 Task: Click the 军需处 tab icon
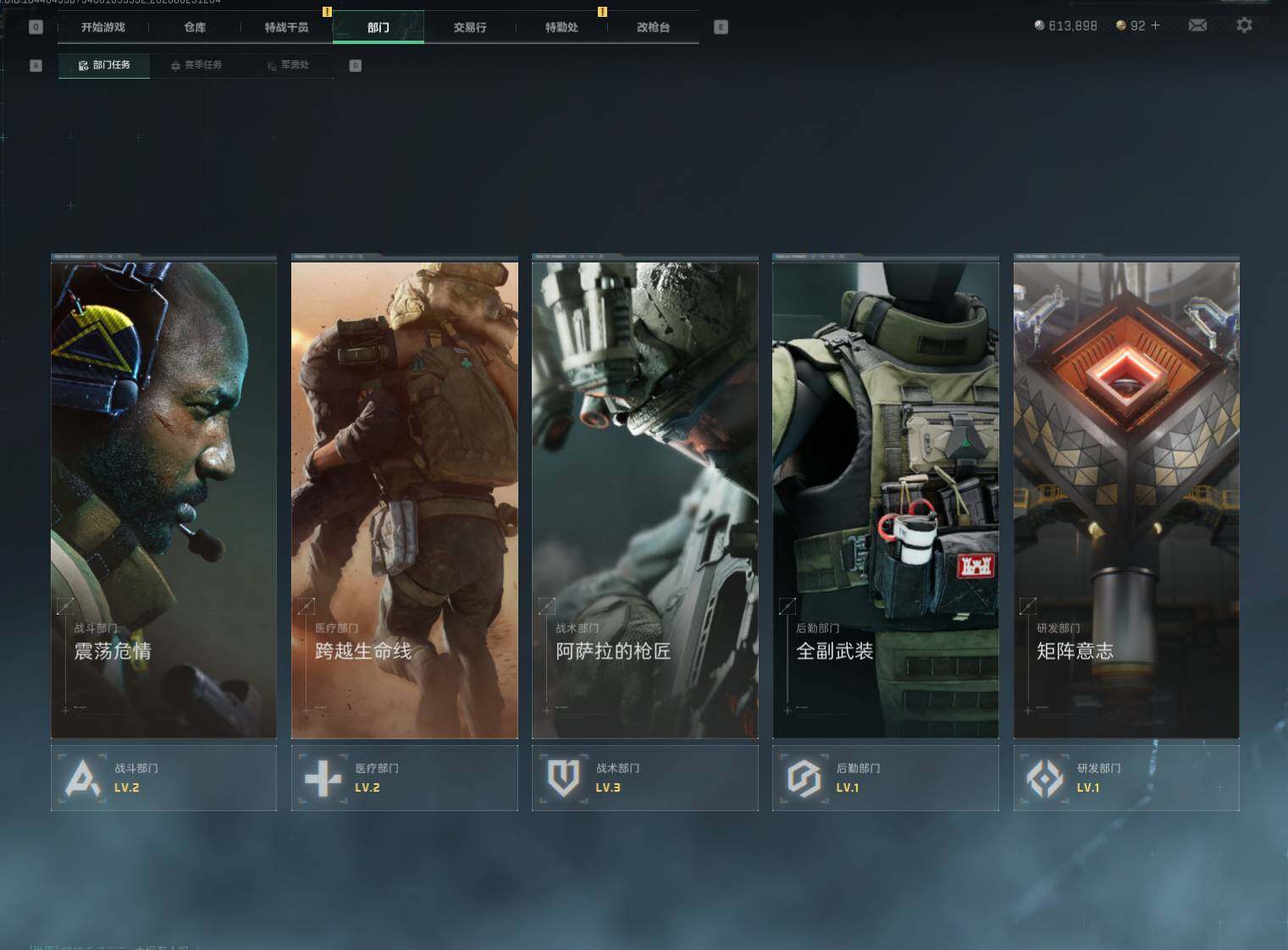[272, 65]
